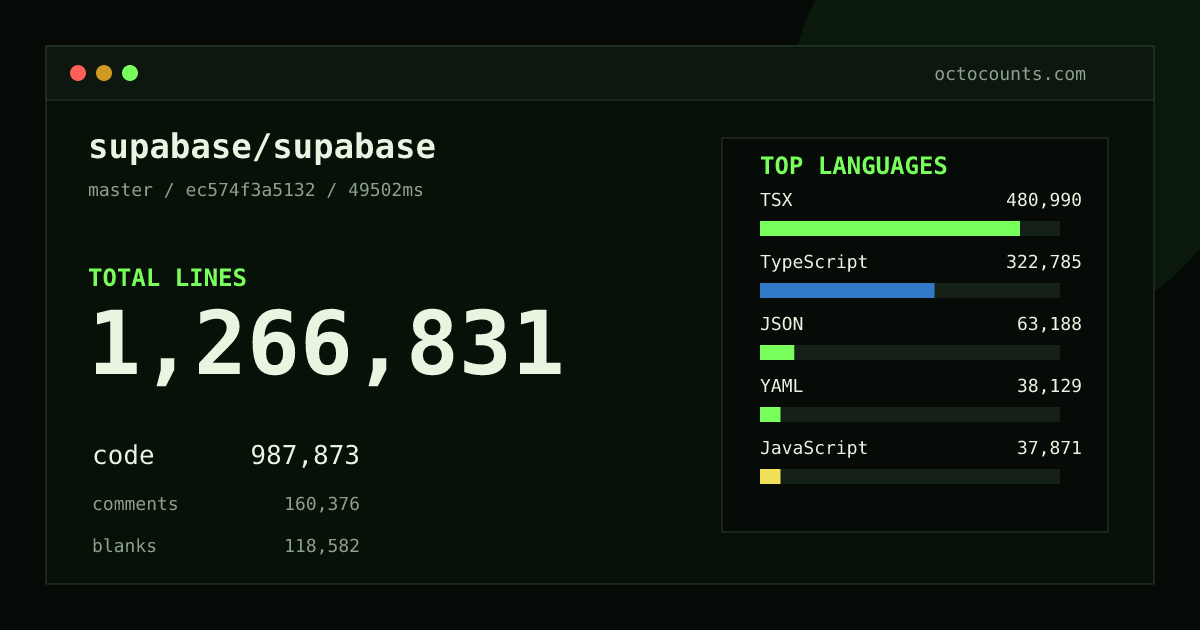
Task: Select the JSON value 63,188
Action: 1049,324
